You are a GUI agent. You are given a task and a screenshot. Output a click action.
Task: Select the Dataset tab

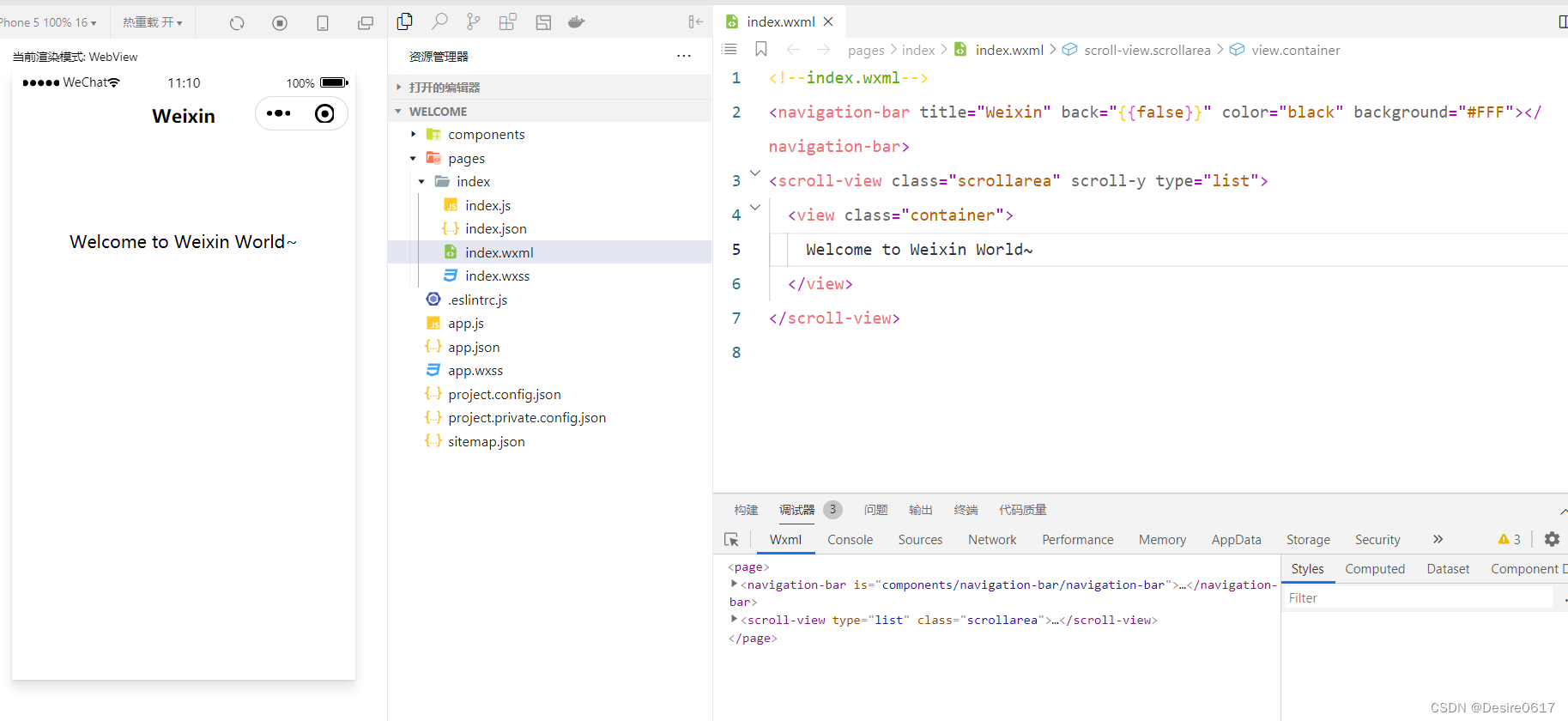[1448, 569]
